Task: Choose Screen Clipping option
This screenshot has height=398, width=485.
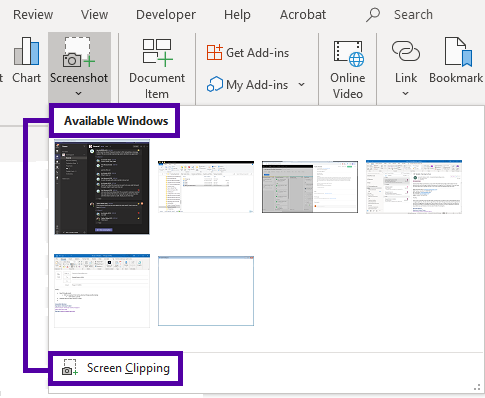Action: point(116,368)
